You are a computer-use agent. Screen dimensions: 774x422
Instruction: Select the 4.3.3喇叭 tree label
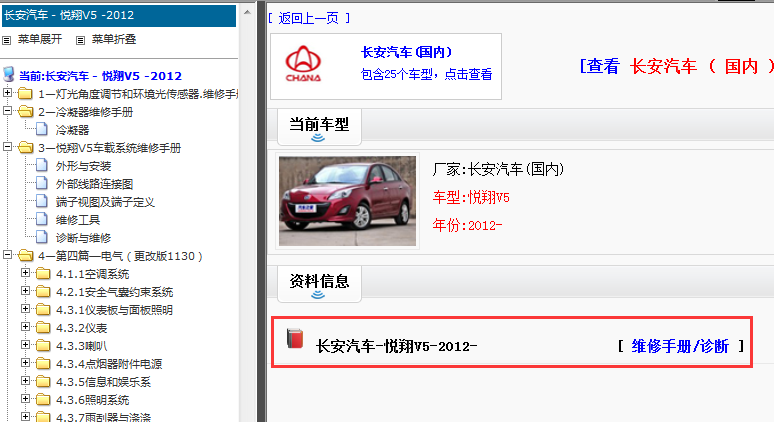(x=81, y=346)
